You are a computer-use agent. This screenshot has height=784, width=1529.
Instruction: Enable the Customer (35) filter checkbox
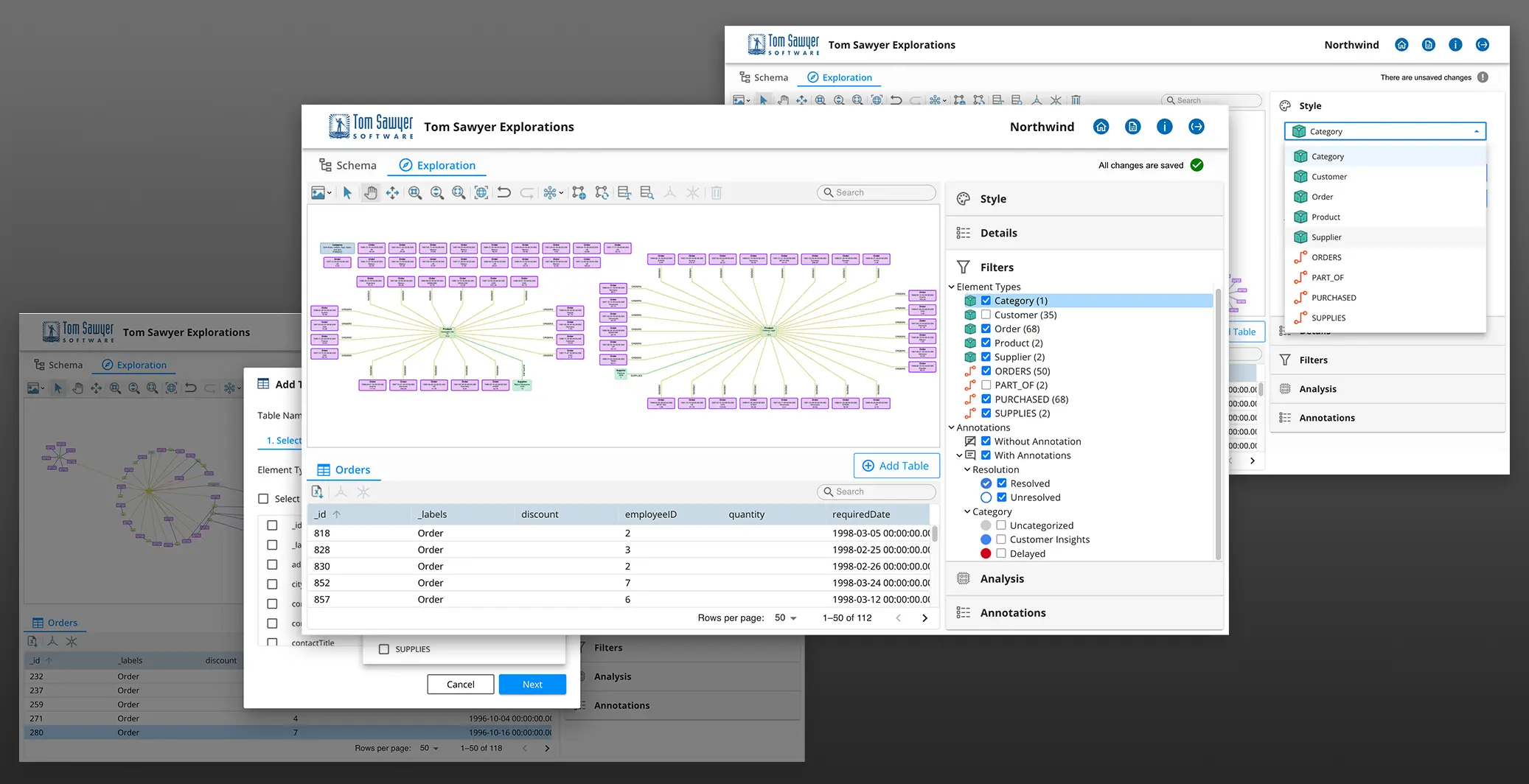986,315
